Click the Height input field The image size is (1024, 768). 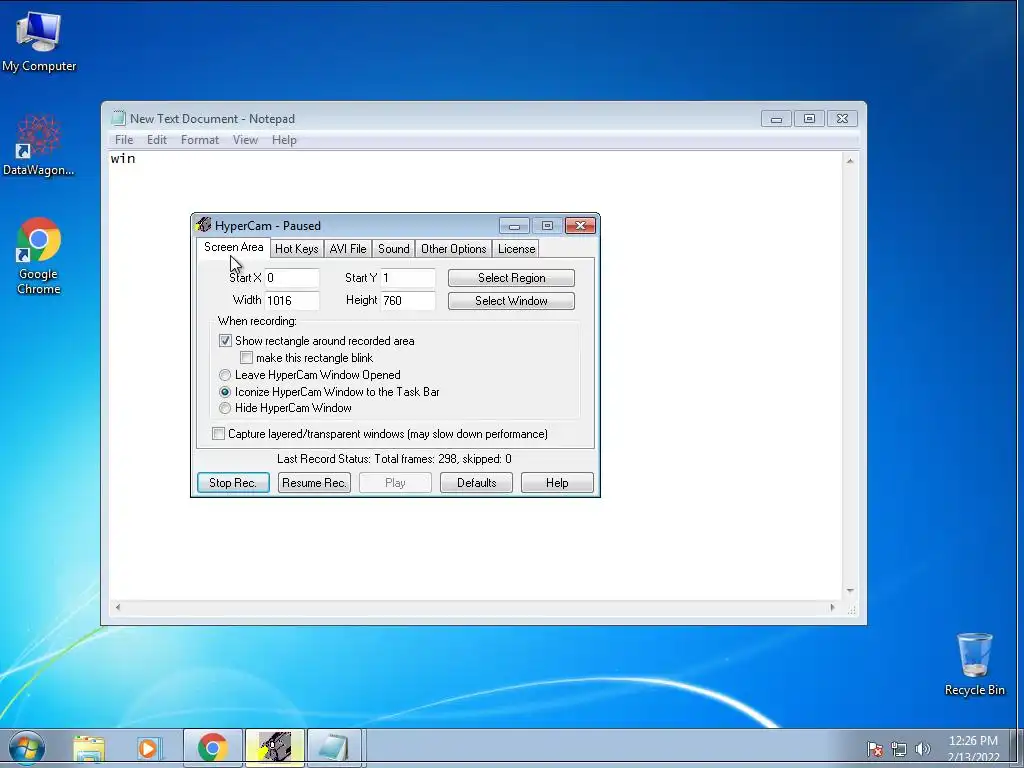point(408,300)
